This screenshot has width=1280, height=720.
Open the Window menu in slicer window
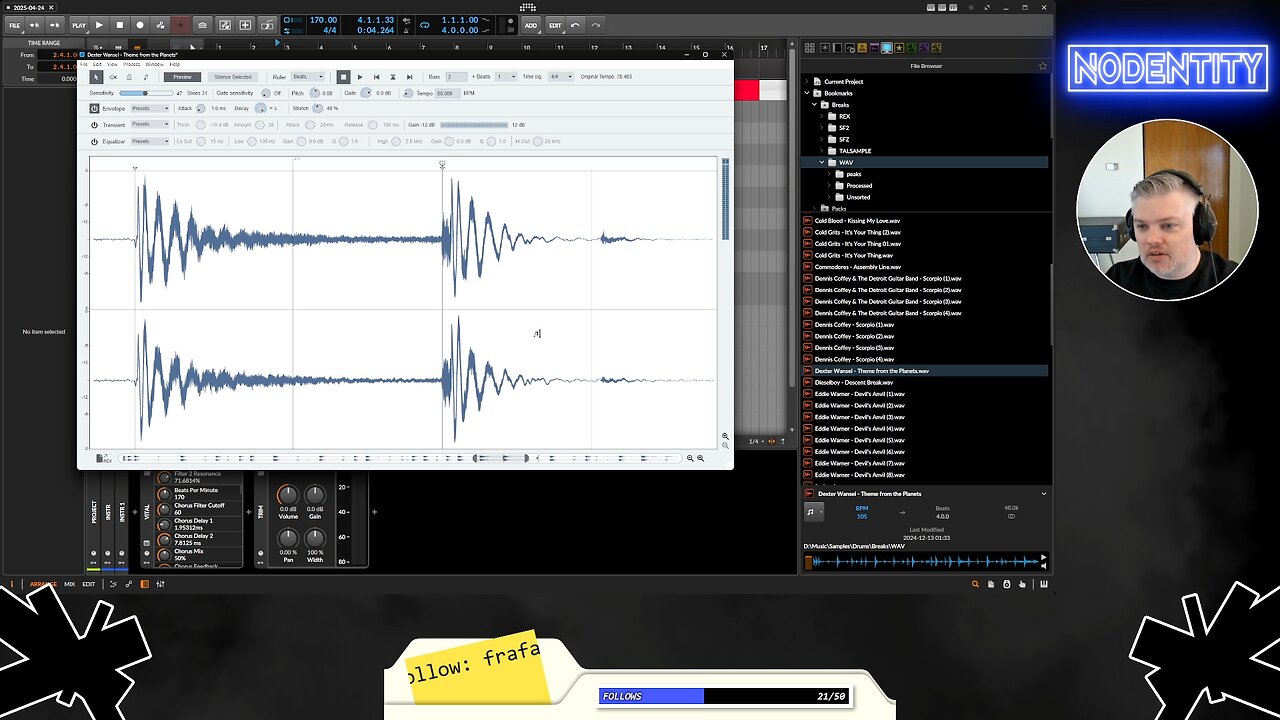(x=154, y=64)
